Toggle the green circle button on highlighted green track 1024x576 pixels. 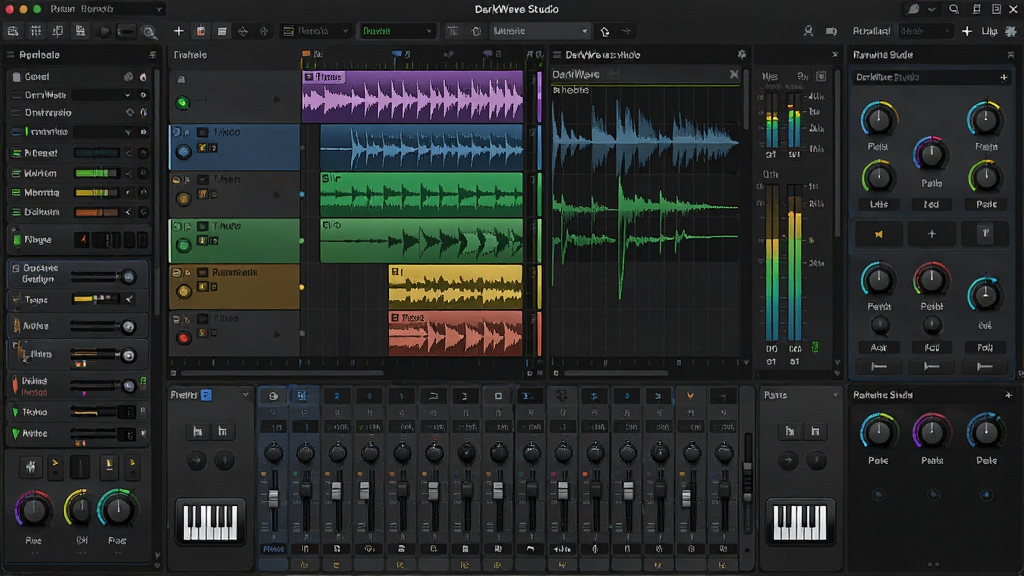point(184,246)
